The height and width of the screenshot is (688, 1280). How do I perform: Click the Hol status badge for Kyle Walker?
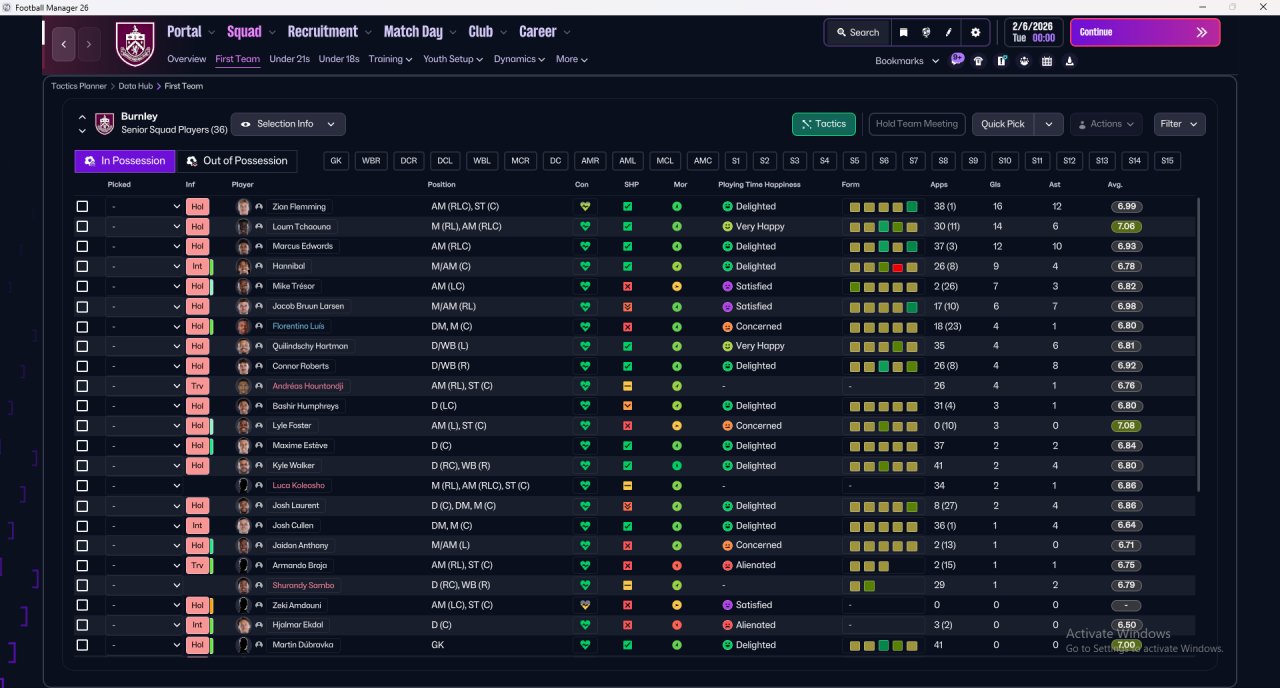[x=197, y=465]
